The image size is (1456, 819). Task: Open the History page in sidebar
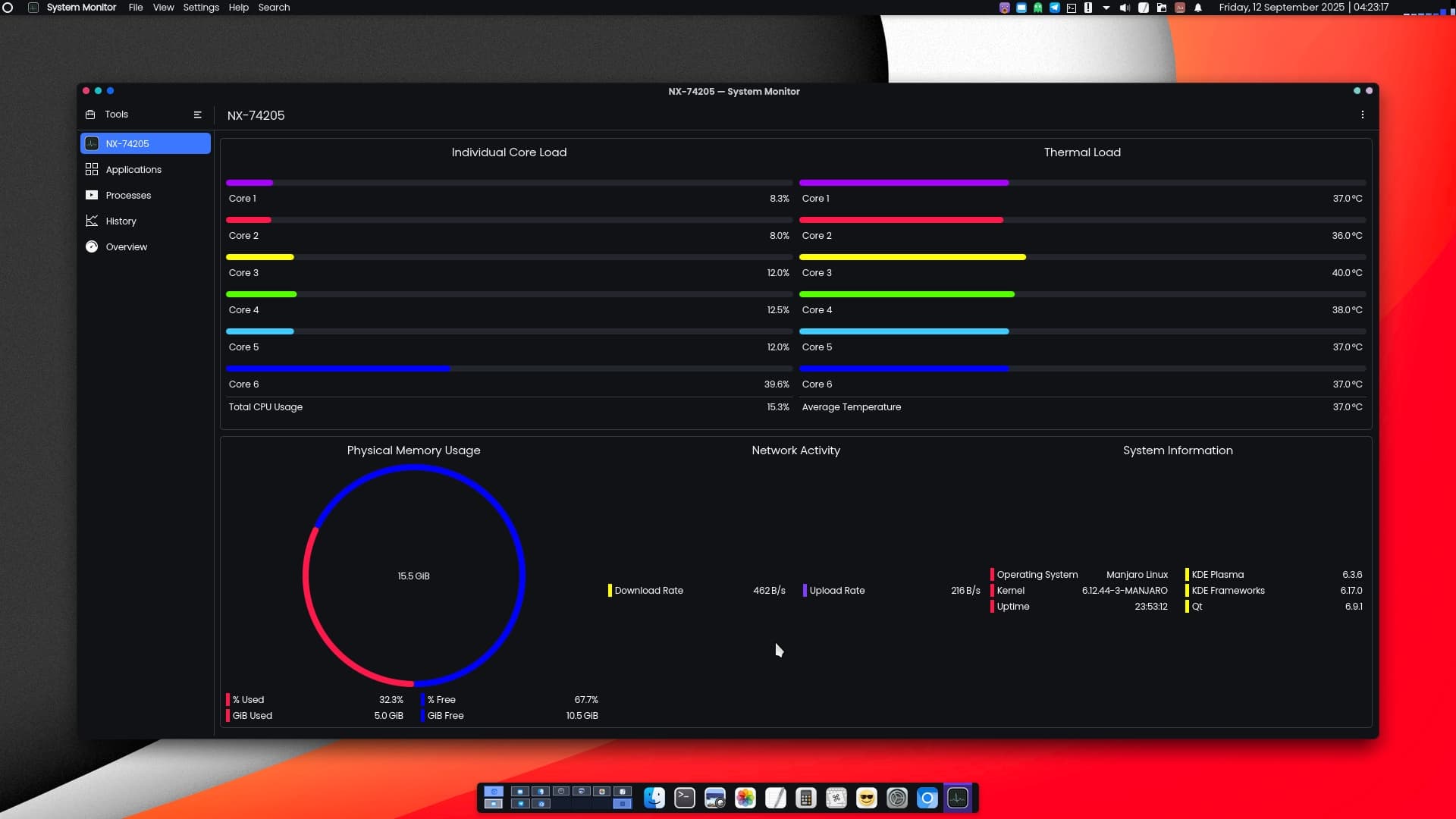(x=121, y=221)
